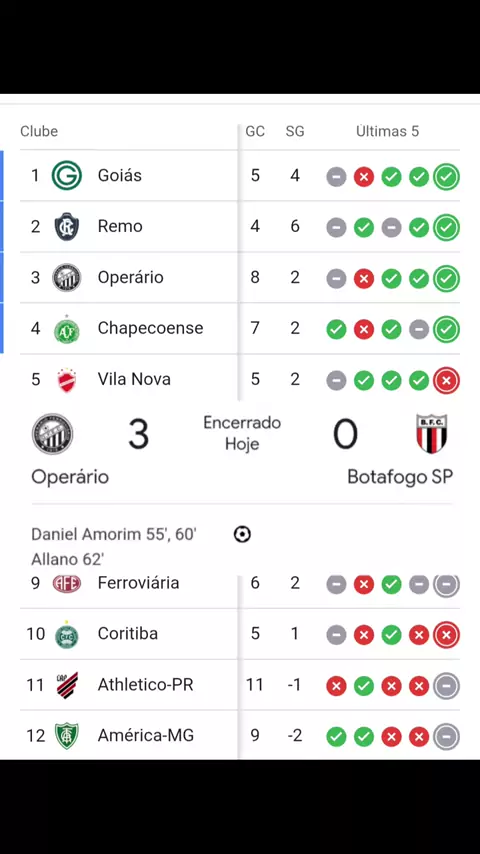Click the Botafogo SP shield in match result
480x854 pixels.
[432, 434]
